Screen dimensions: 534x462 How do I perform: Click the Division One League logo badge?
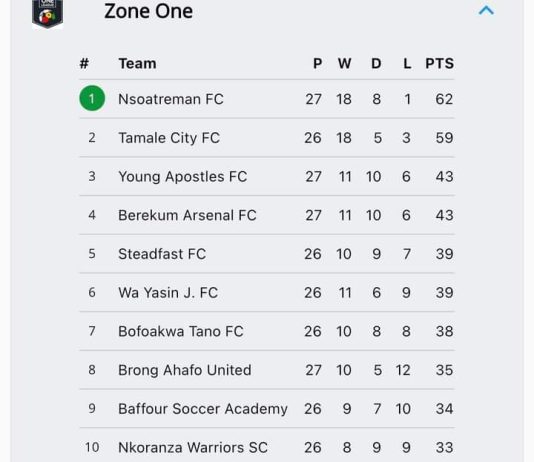[x=47, y=13]
